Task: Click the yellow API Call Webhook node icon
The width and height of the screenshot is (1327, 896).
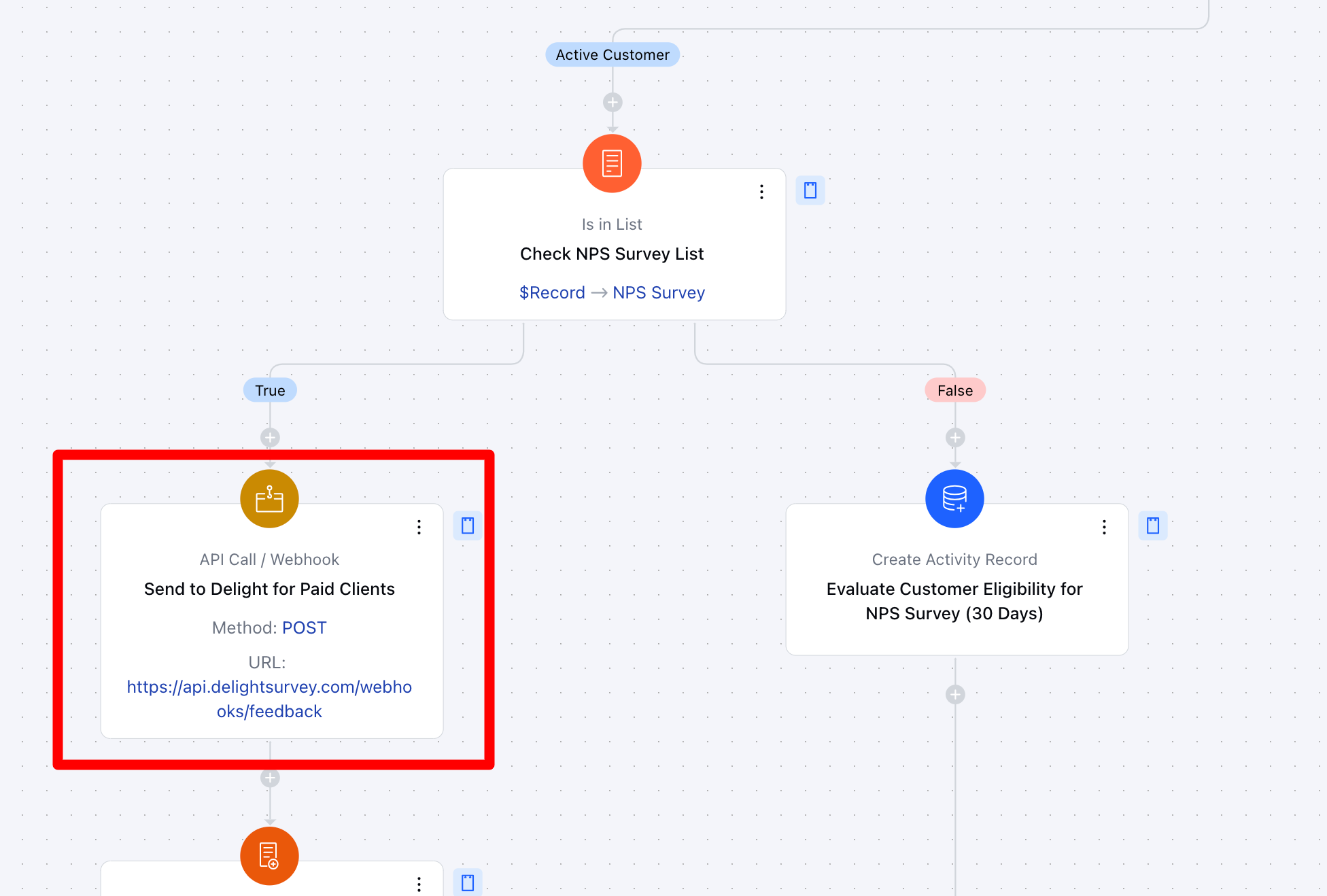Action: pos(269,498)
